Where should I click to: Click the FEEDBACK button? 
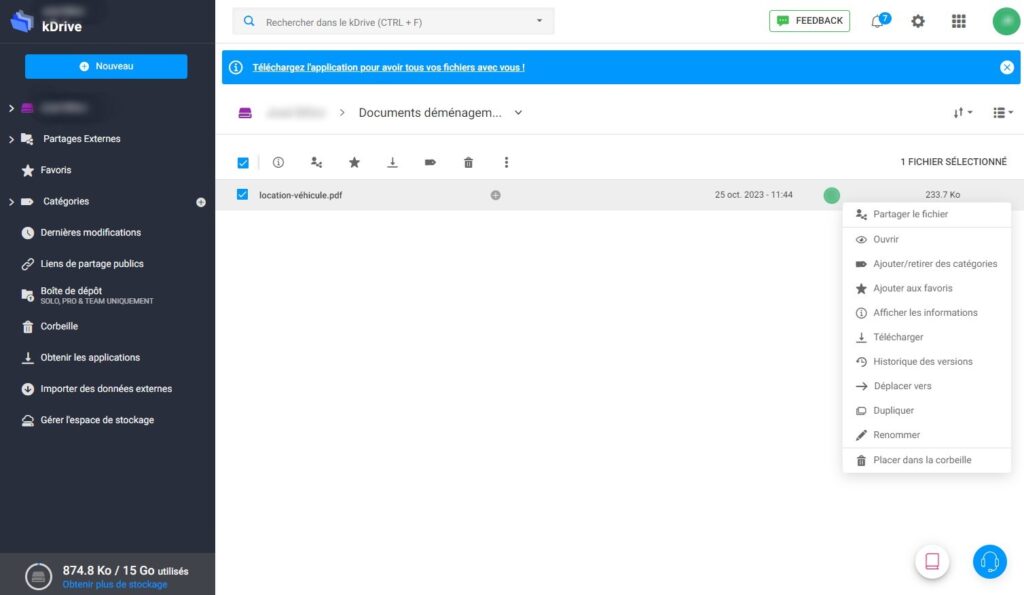tap(809, 21)
